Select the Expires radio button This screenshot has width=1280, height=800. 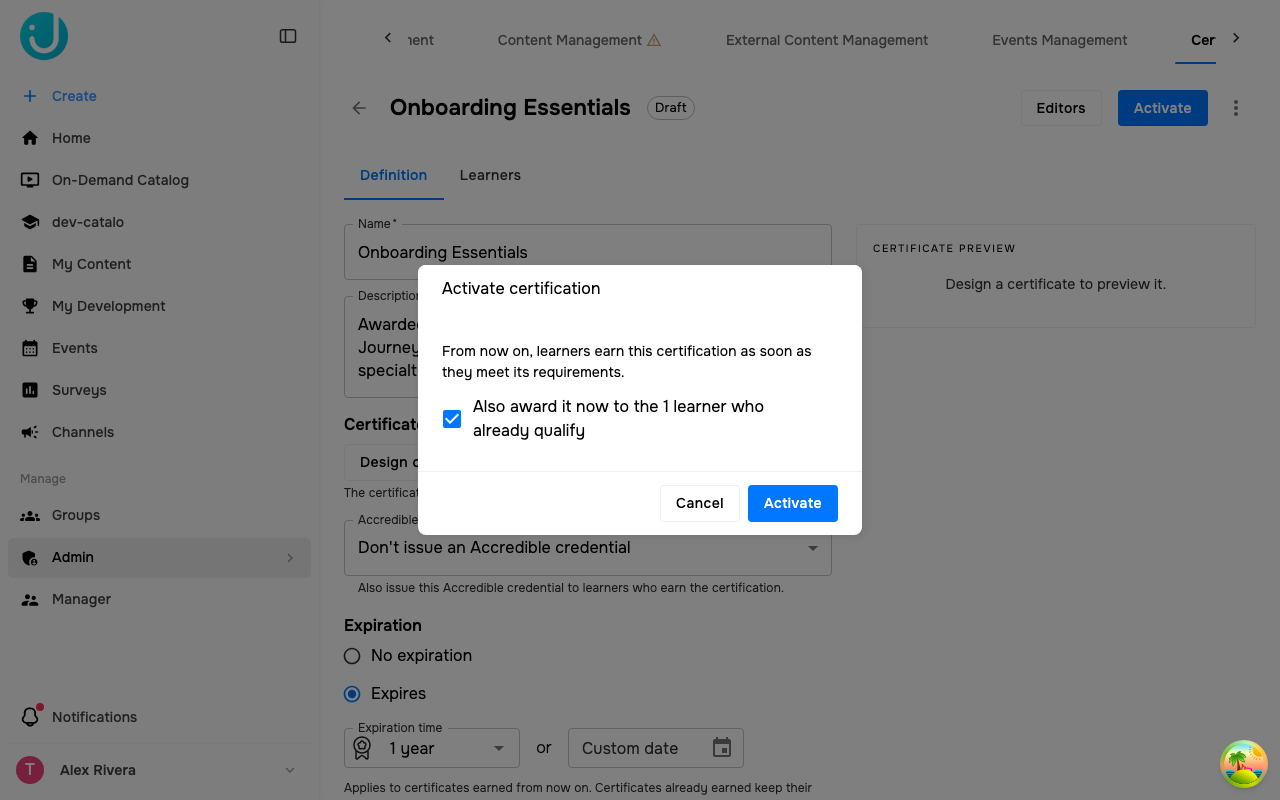click(352, 694)
